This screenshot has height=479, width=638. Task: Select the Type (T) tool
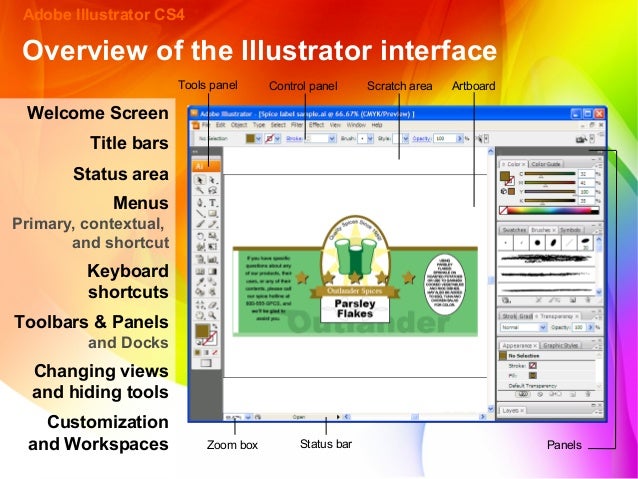[x=212, y=202]
